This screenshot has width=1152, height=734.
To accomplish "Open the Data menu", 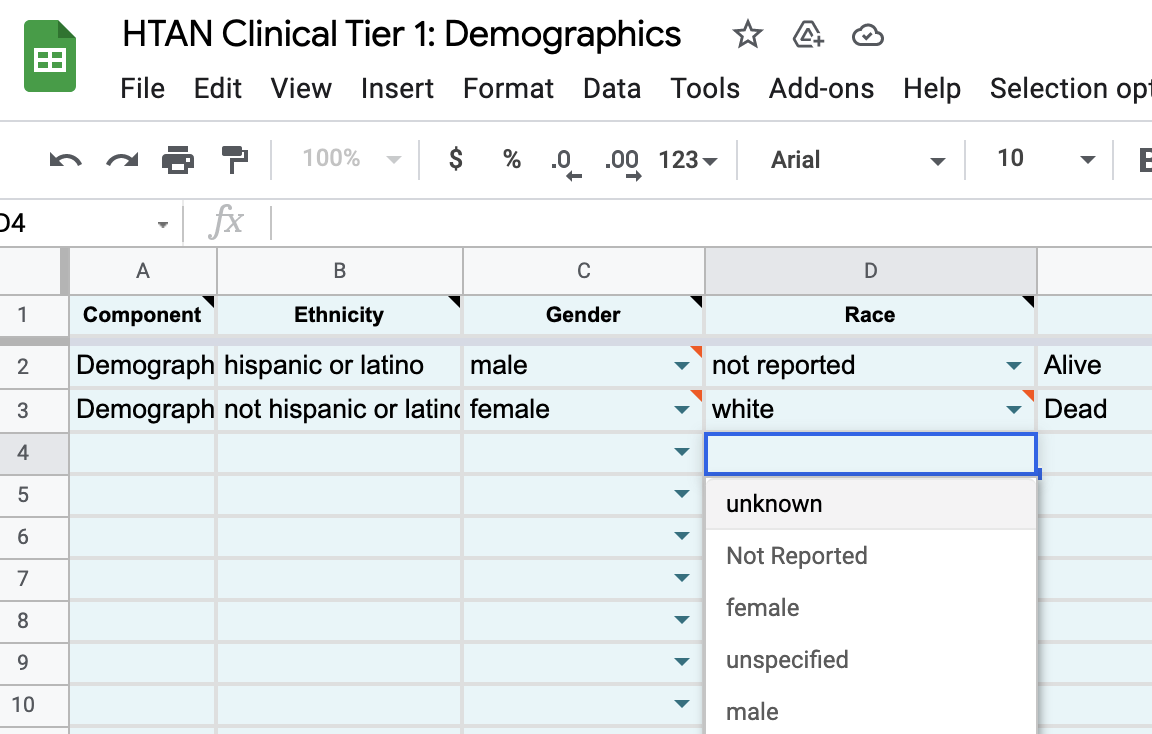I will [612, 88].
